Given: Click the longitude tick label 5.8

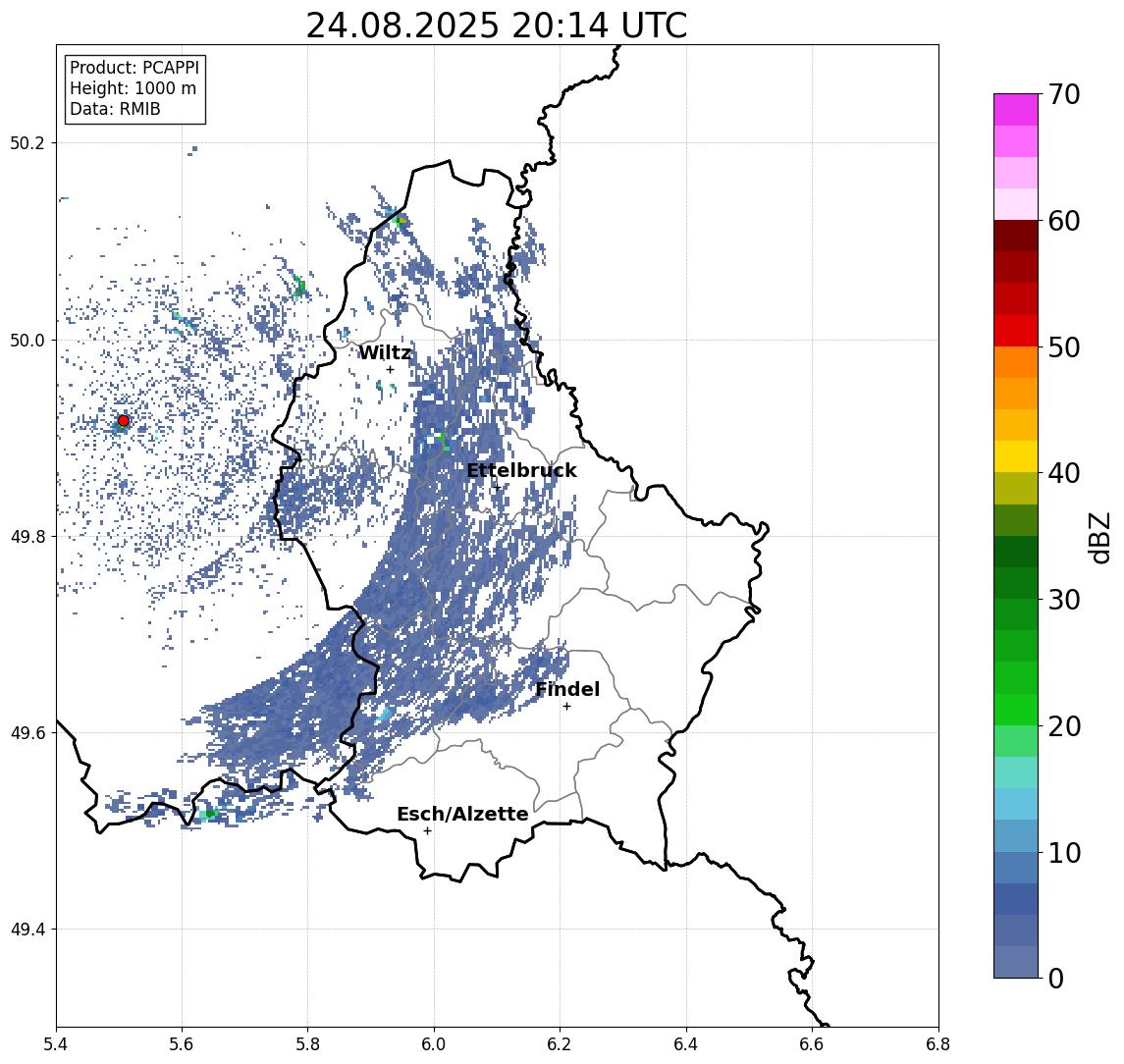Looking at the screenshot, I should (x=307, y=1045).
